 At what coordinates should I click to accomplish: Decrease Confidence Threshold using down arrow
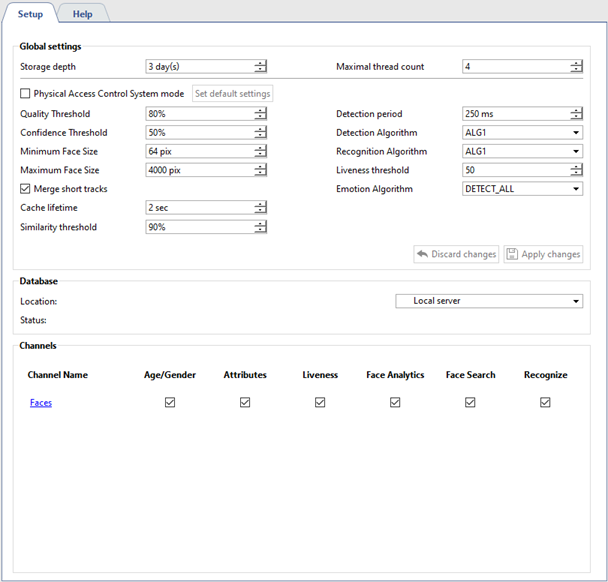(260, 136)
